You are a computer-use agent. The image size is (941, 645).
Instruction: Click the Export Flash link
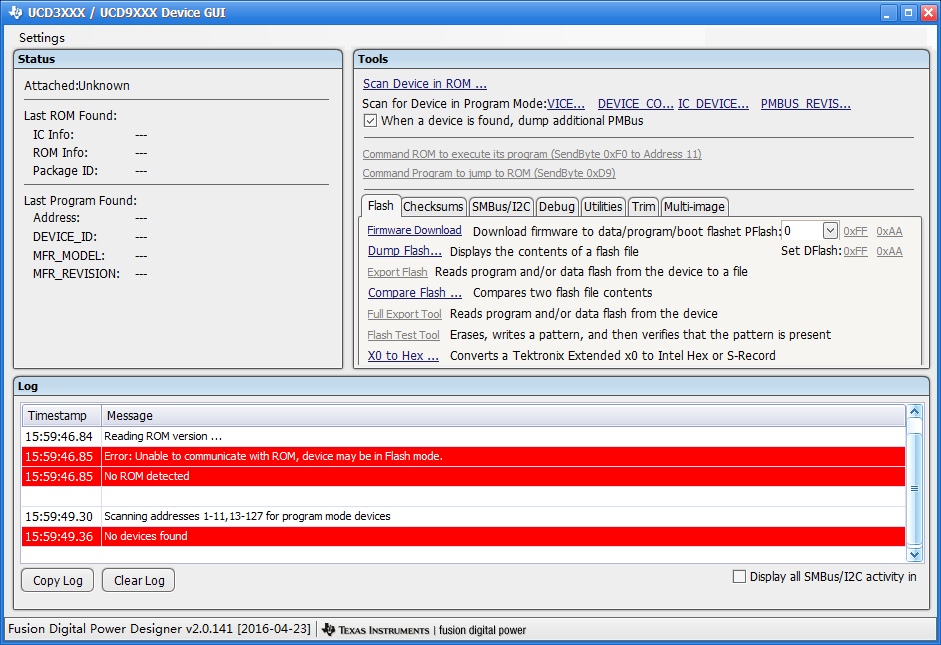click(397, 272)
